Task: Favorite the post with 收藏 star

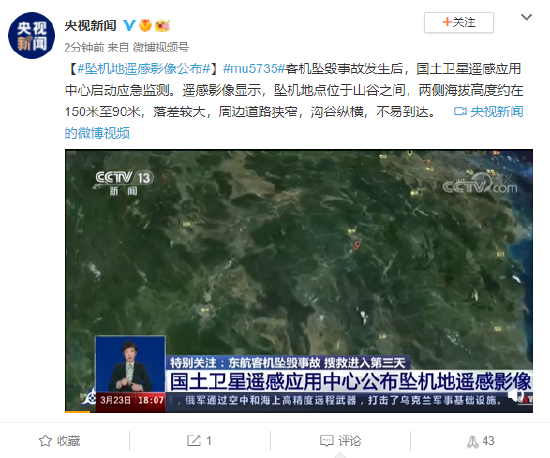Action: coord(59,441)
